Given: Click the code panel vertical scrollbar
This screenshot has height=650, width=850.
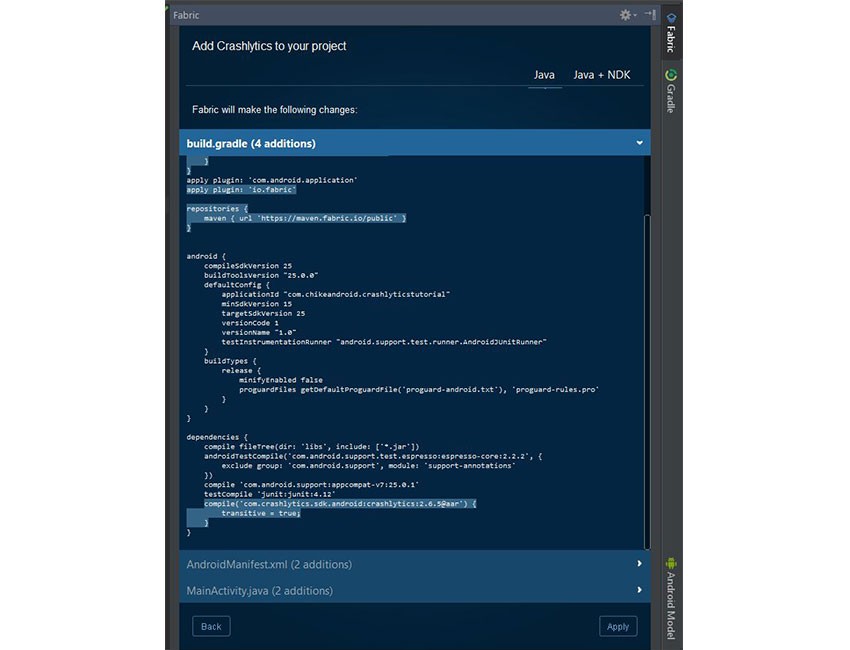Looking at the screenshot, I should tap(647, 382).
